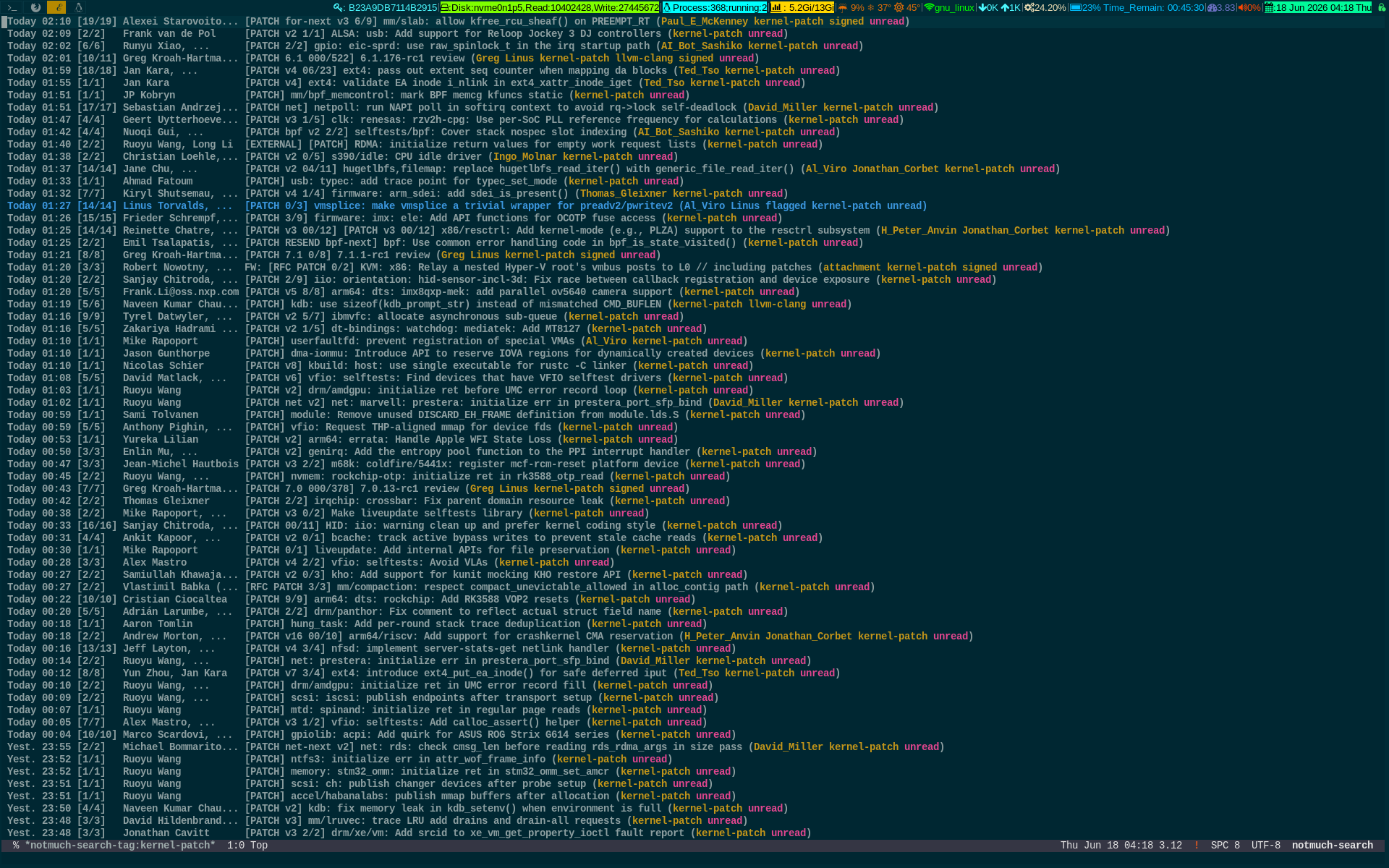The width and height of the screenshot is (1389, 868).
Task: Click the volume muted 0% indicator
Action: coord(1249,7)
